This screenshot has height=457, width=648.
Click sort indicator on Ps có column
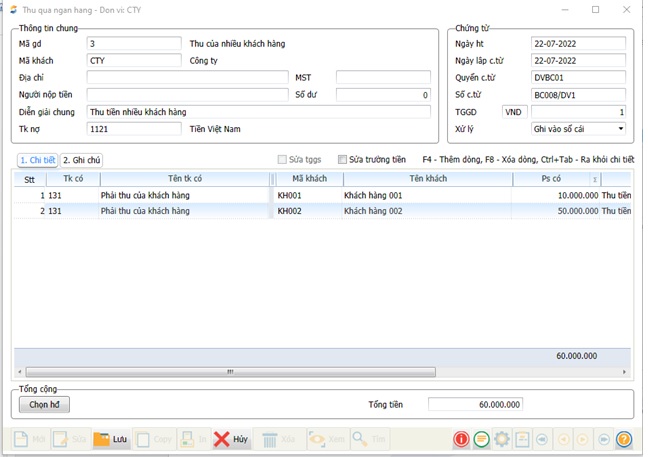595,180
